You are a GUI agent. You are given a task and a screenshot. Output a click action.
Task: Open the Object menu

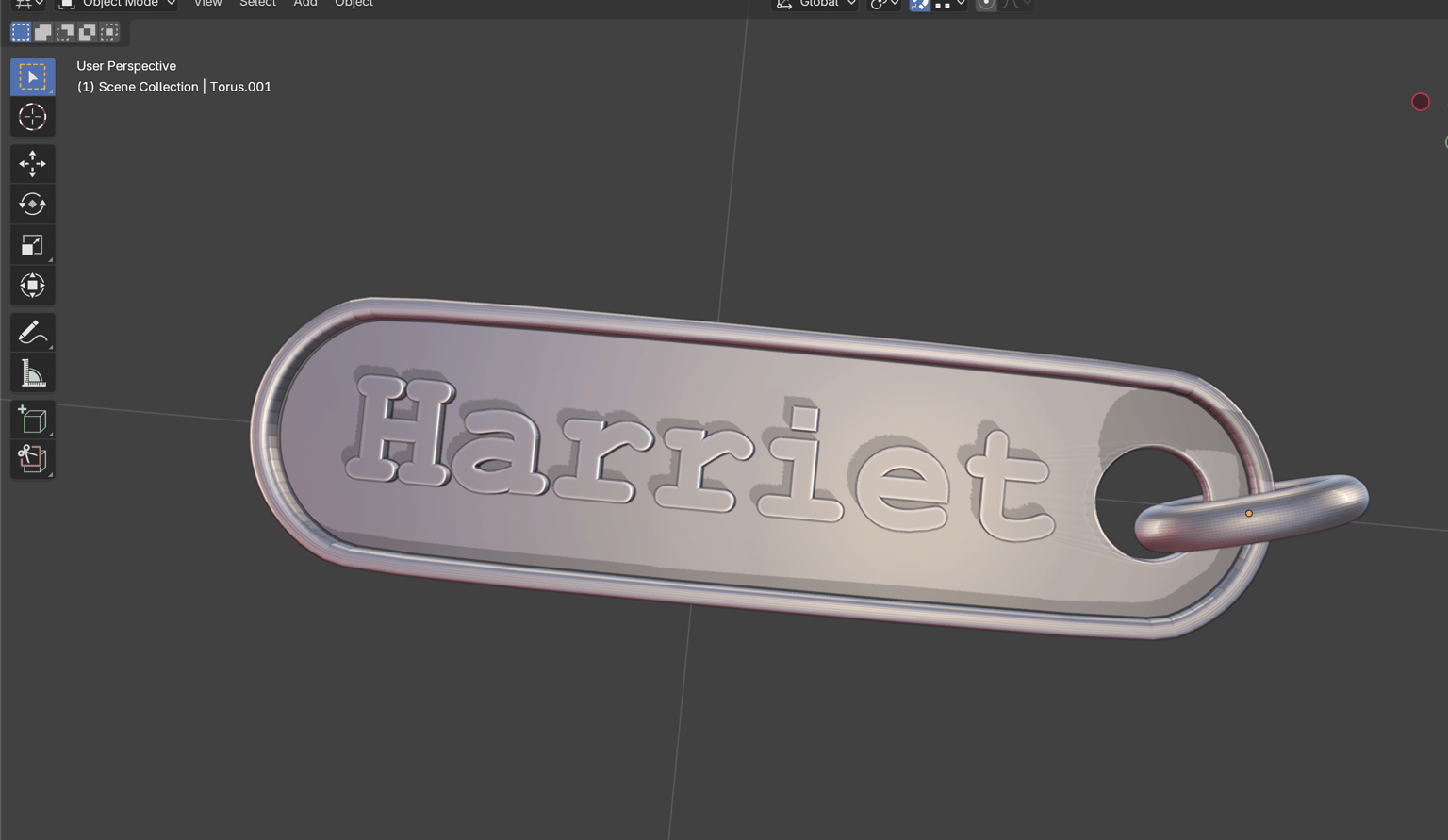click(354, 4)
